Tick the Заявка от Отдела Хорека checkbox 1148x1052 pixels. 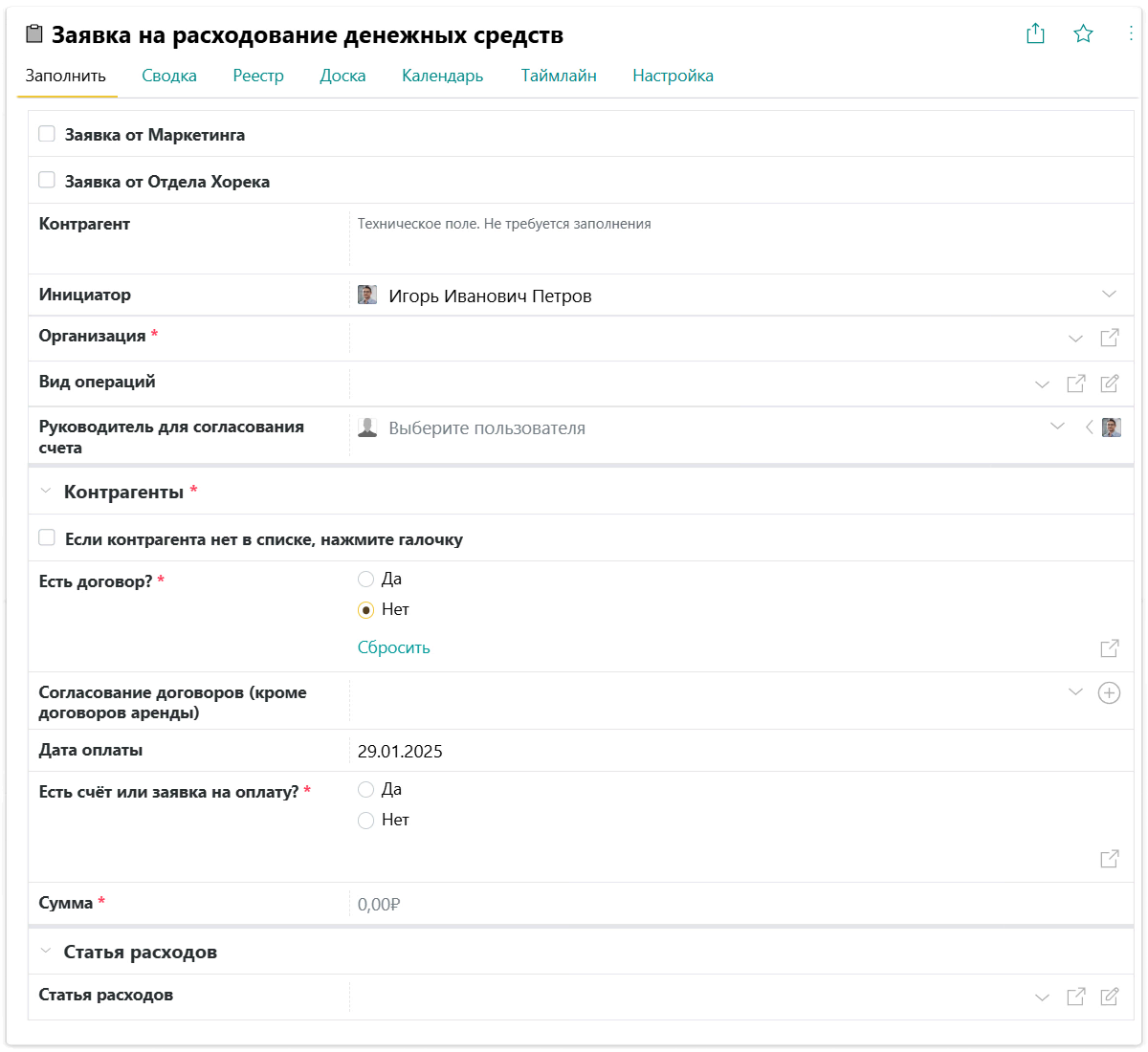(x=47, y=180)
